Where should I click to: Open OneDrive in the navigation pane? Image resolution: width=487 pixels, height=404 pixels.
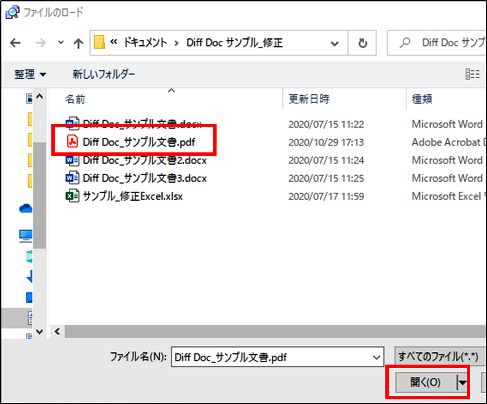[x=25, y=209]
